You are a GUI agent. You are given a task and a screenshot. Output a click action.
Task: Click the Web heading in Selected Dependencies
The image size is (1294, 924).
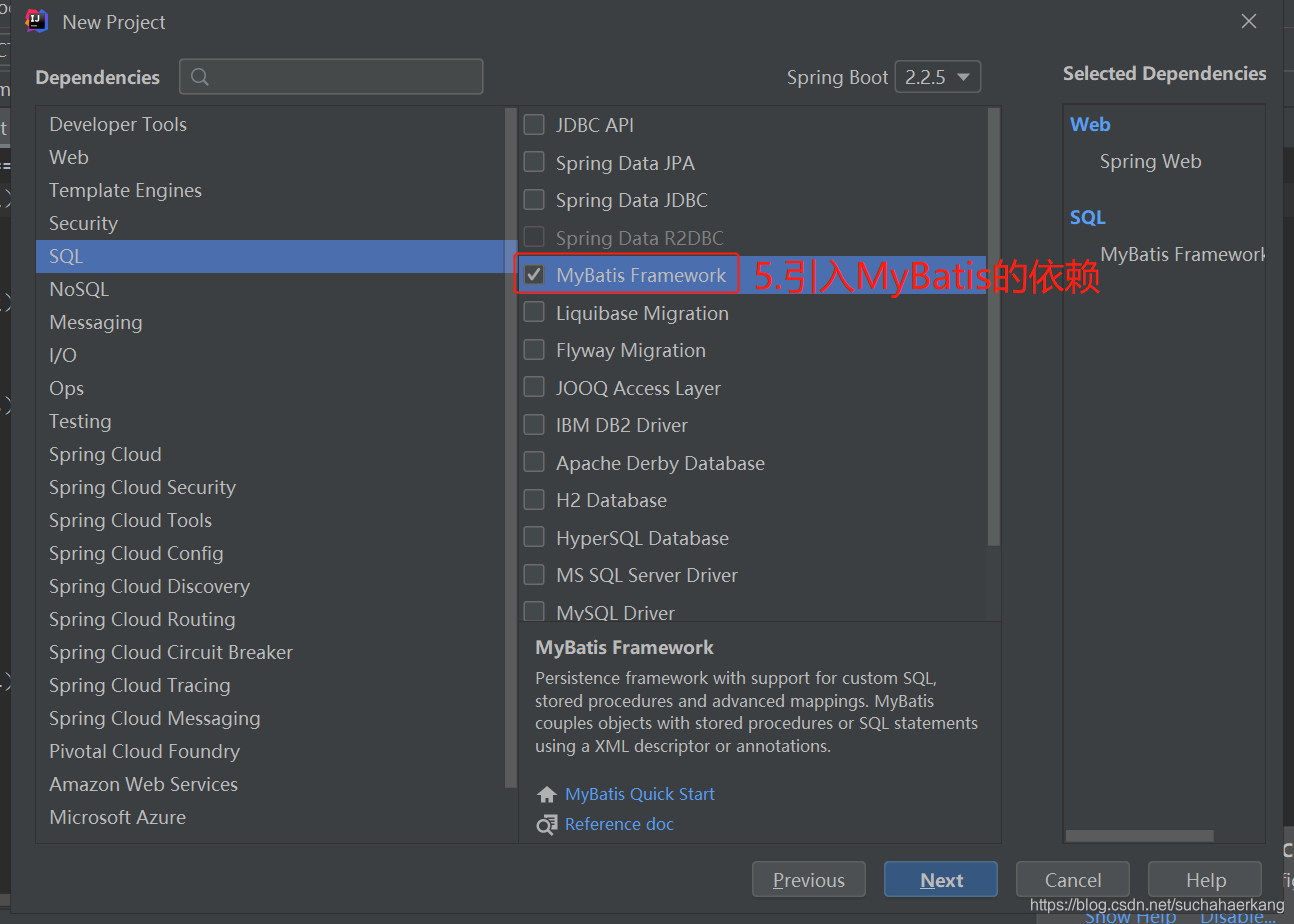click(x=1090, y=124)
